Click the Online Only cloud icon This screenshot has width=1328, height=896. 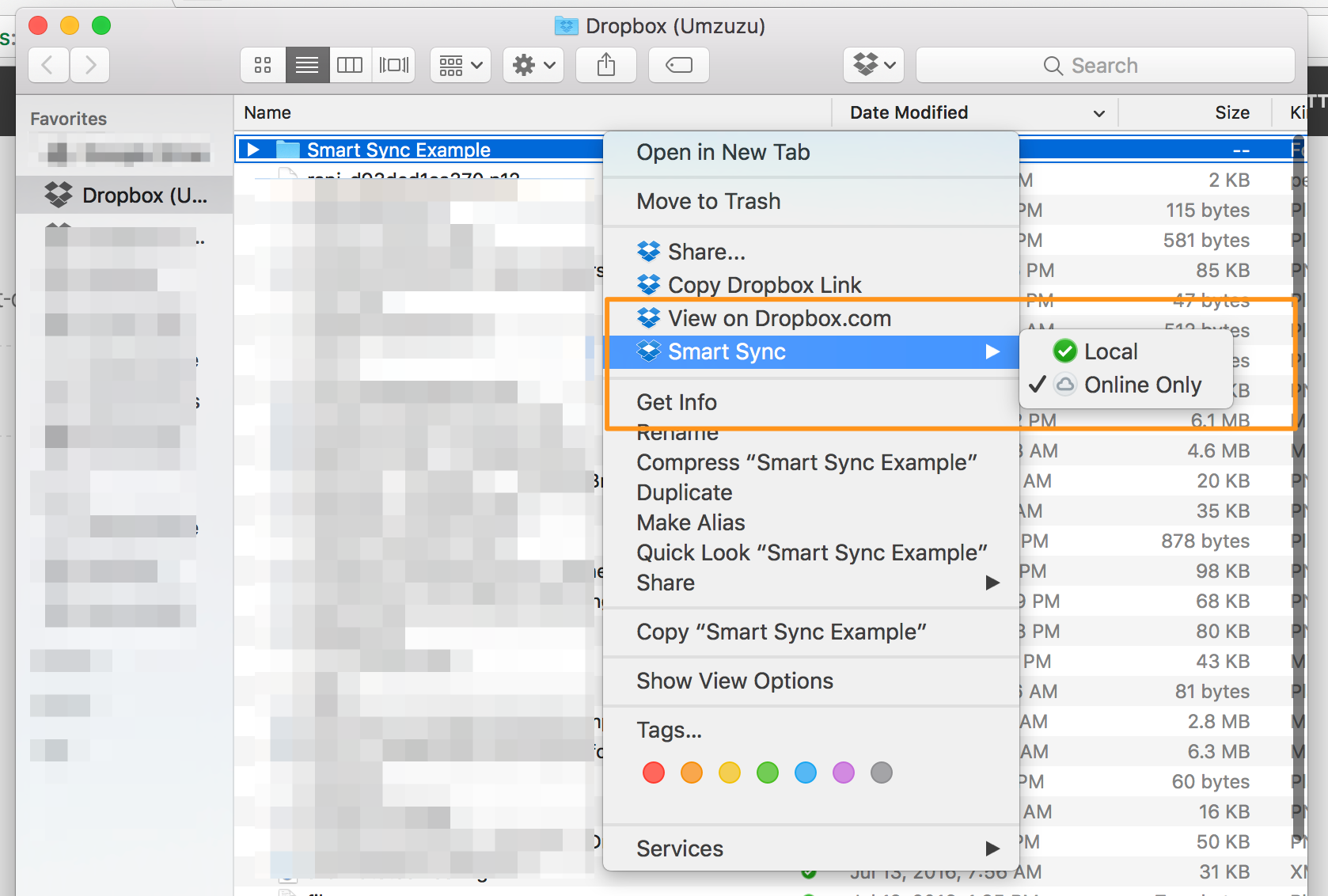click(x=1065, y=385)
